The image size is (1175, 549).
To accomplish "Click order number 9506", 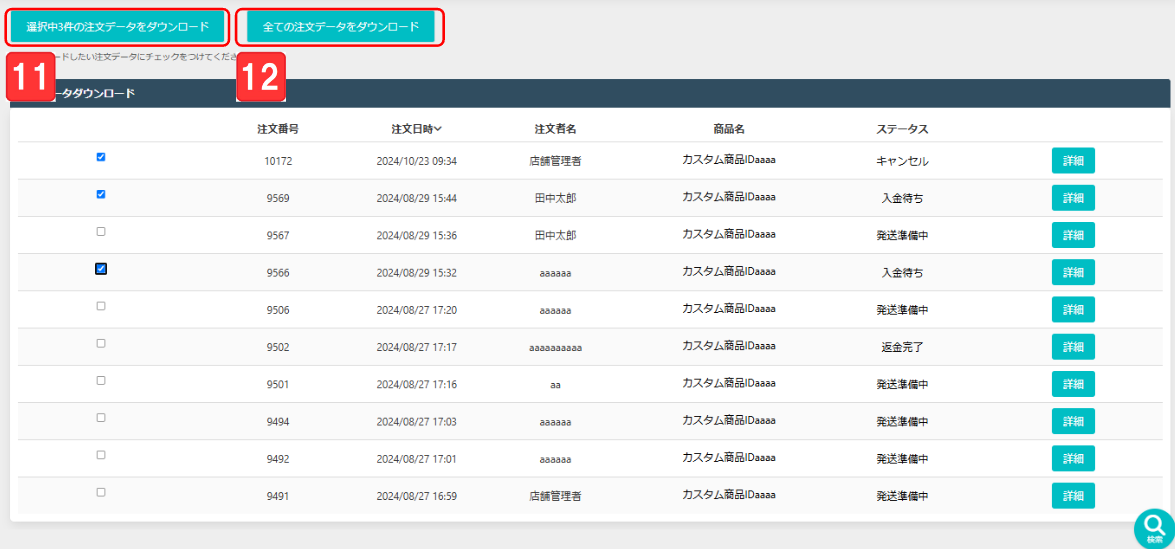I will click(x=278, y=310).
